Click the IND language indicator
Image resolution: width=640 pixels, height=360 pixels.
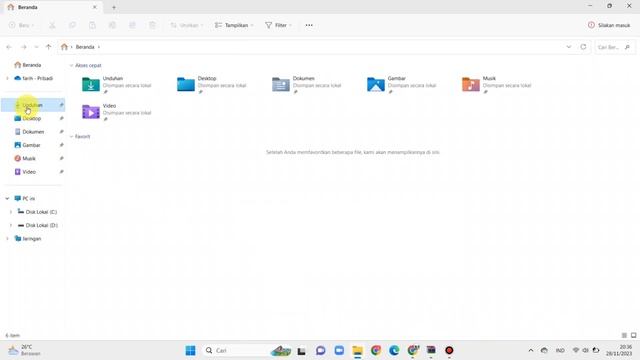point(560,350)
